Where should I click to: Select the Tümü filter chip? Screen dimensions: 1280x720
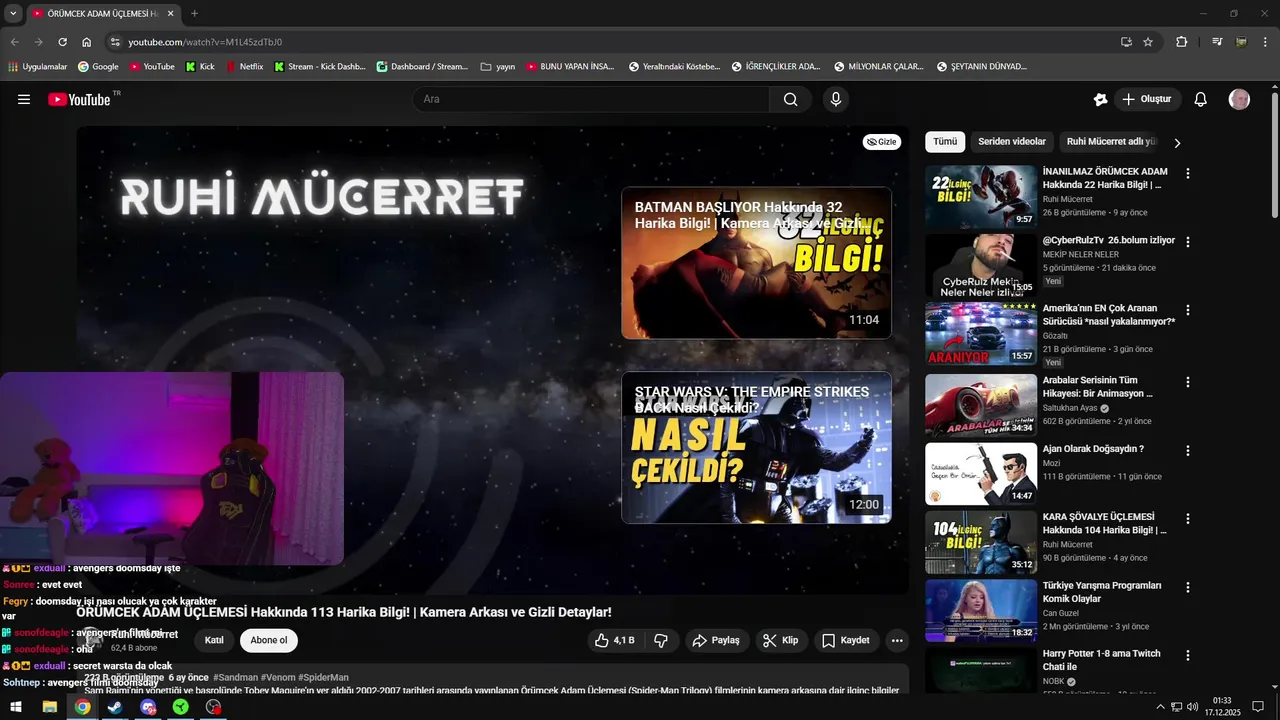pyautogui.click(x=945, y=142)
